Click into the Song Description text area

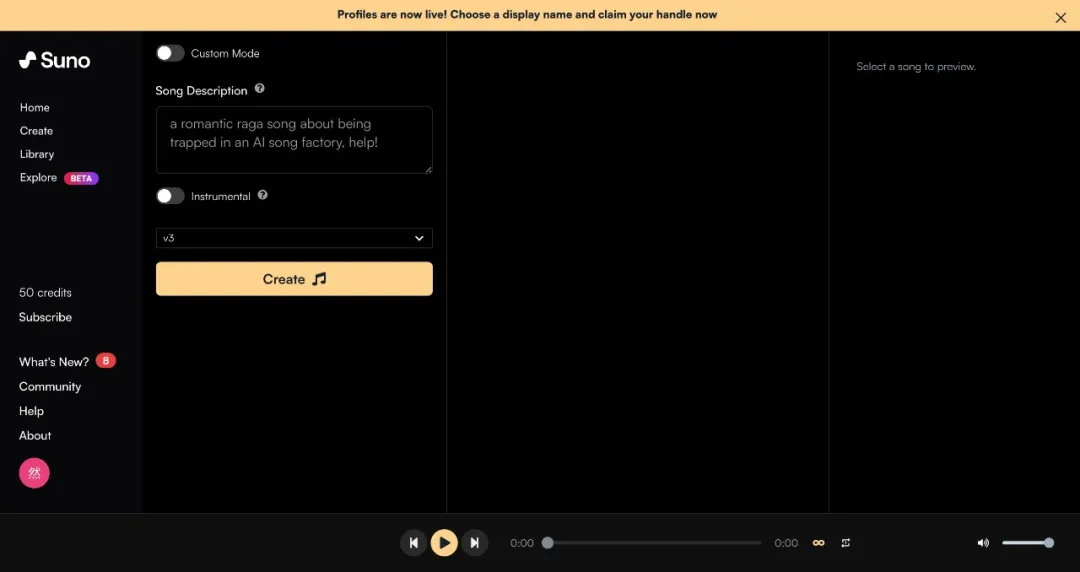click(x=294, y=140)
